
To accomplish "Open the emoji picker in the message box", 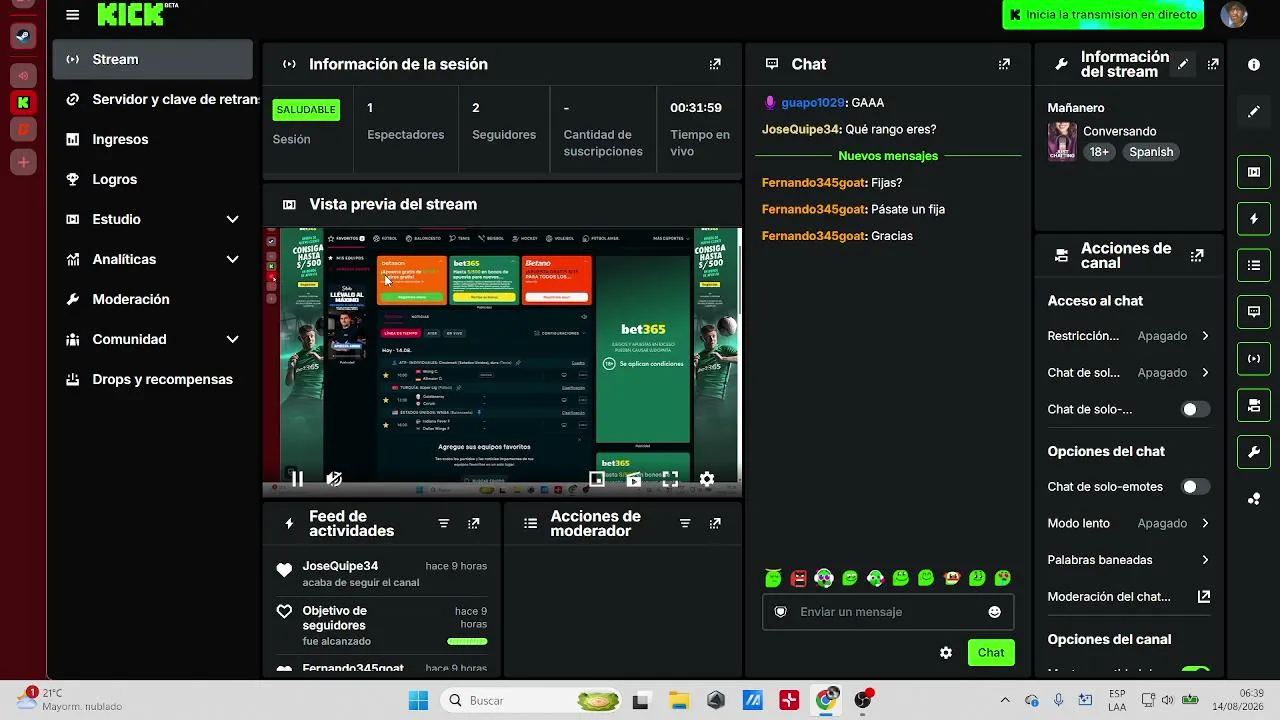I will pos(994,612).
